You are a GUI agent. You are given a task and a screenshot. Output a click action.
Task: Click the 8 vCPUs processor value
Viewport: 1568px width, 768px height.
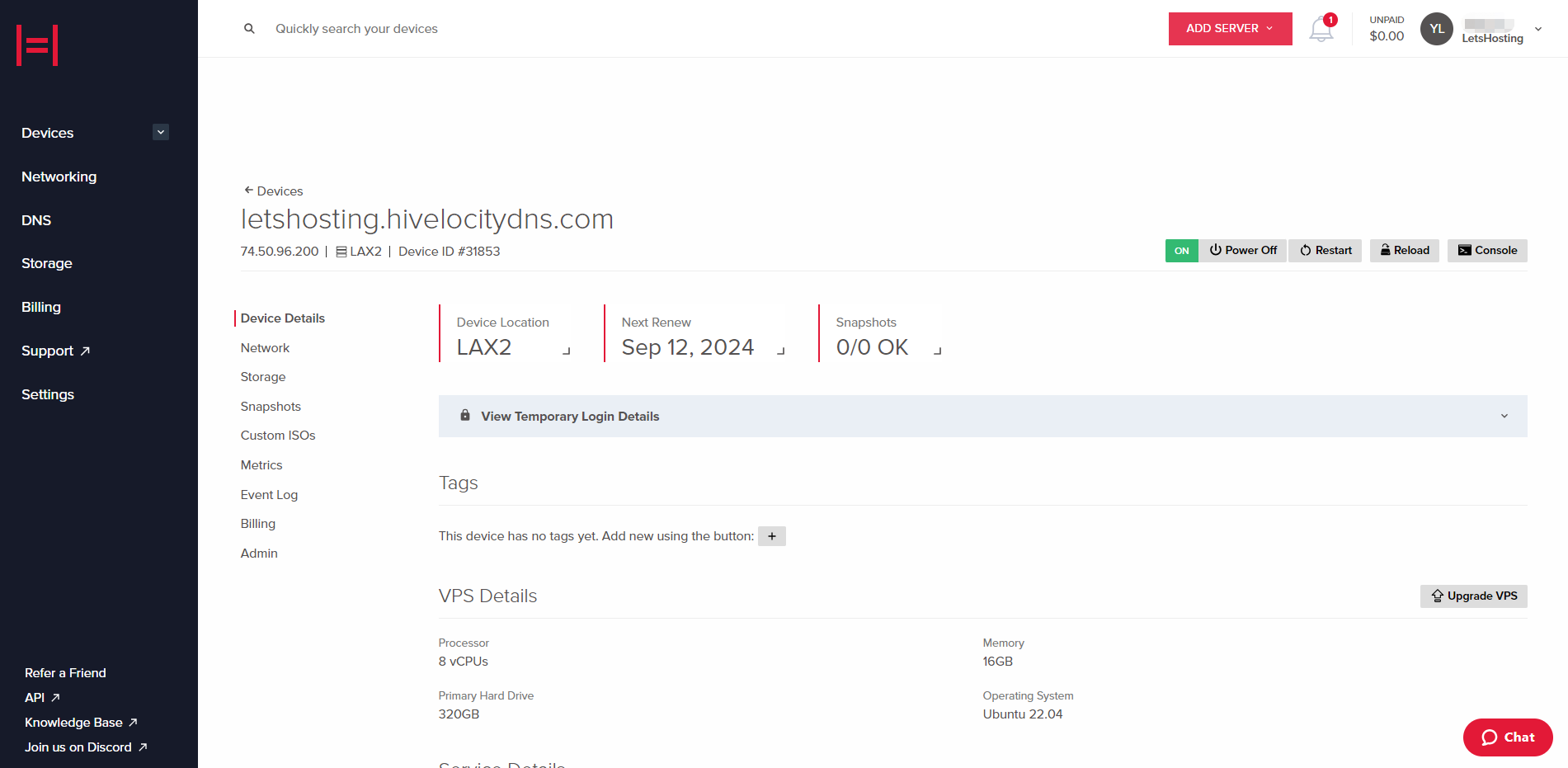pos(464,662)
